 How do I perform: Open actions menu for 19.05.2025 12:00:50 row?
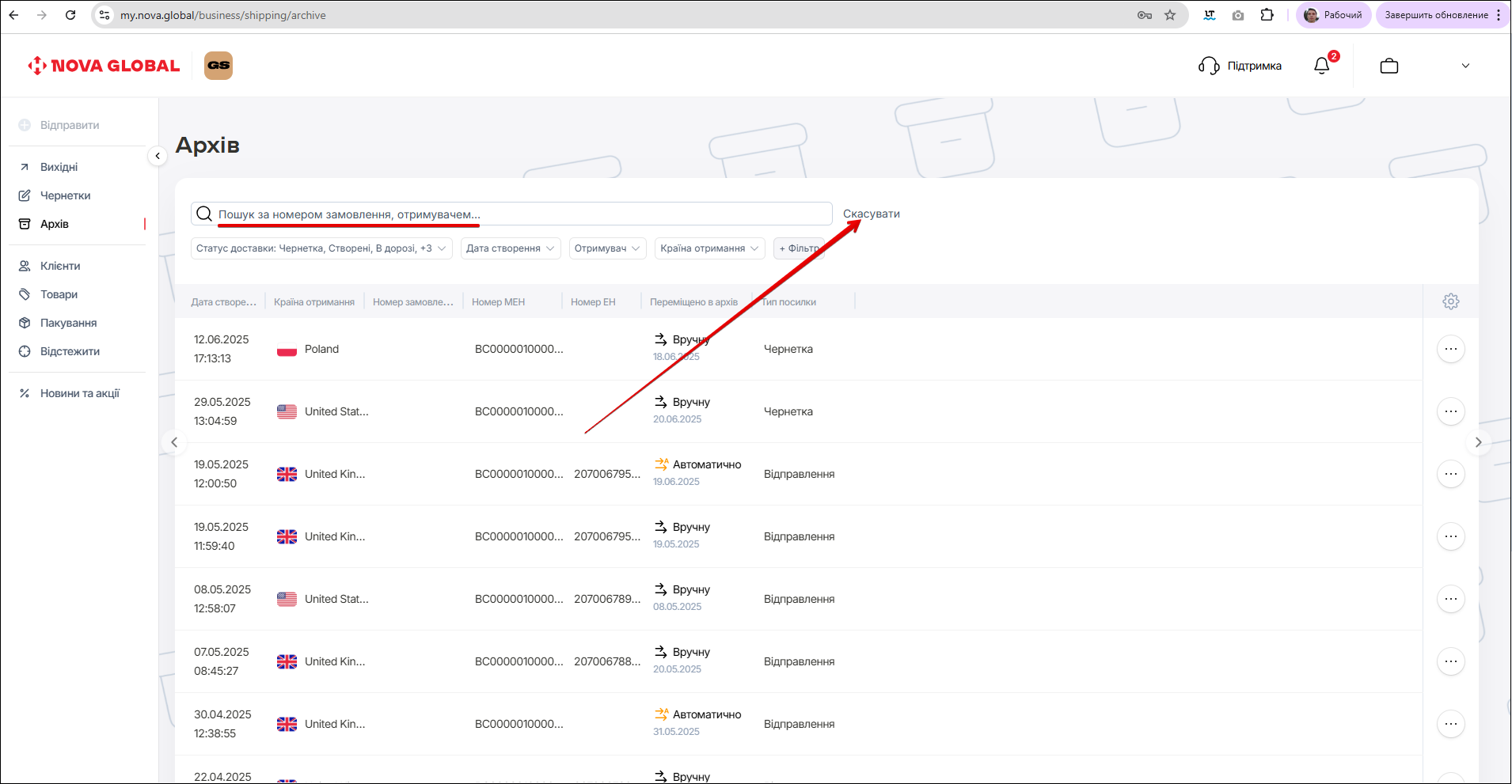[x=1451, y=474]
